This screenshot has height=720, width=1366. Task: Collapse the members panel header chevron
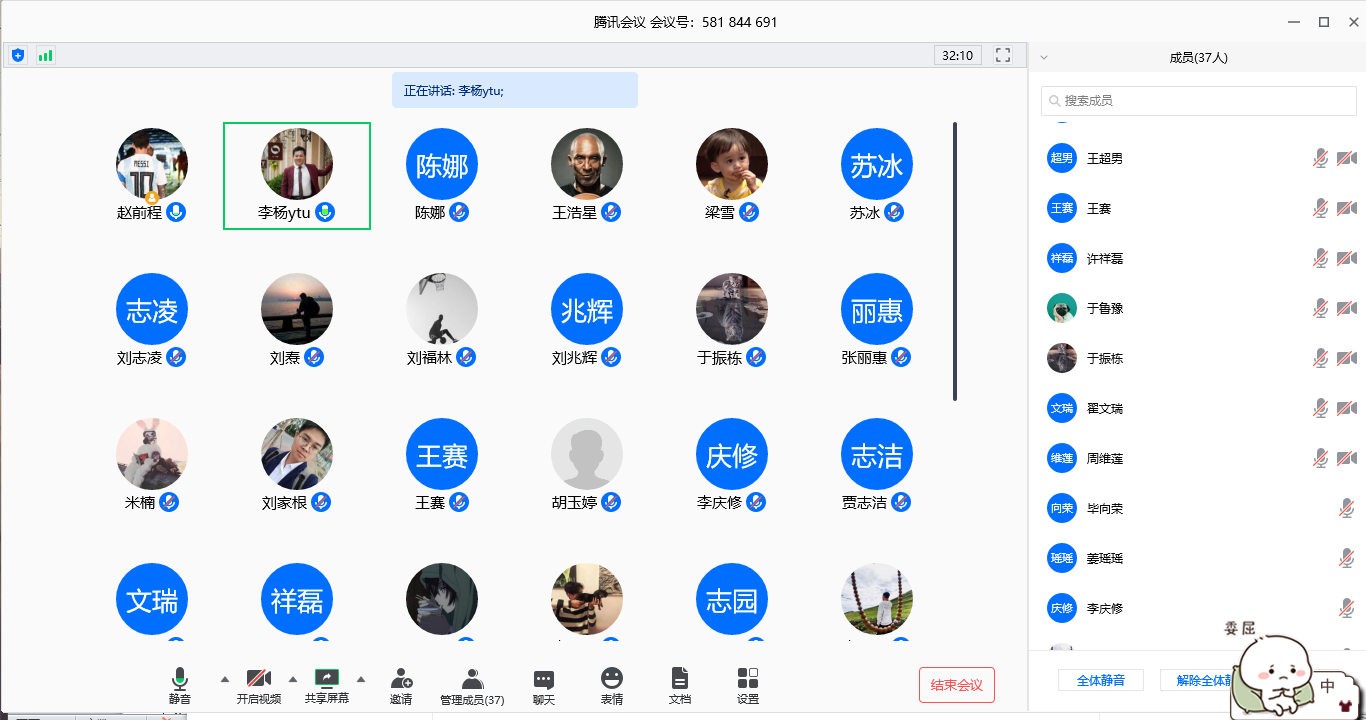click(x=1044, y=58)
